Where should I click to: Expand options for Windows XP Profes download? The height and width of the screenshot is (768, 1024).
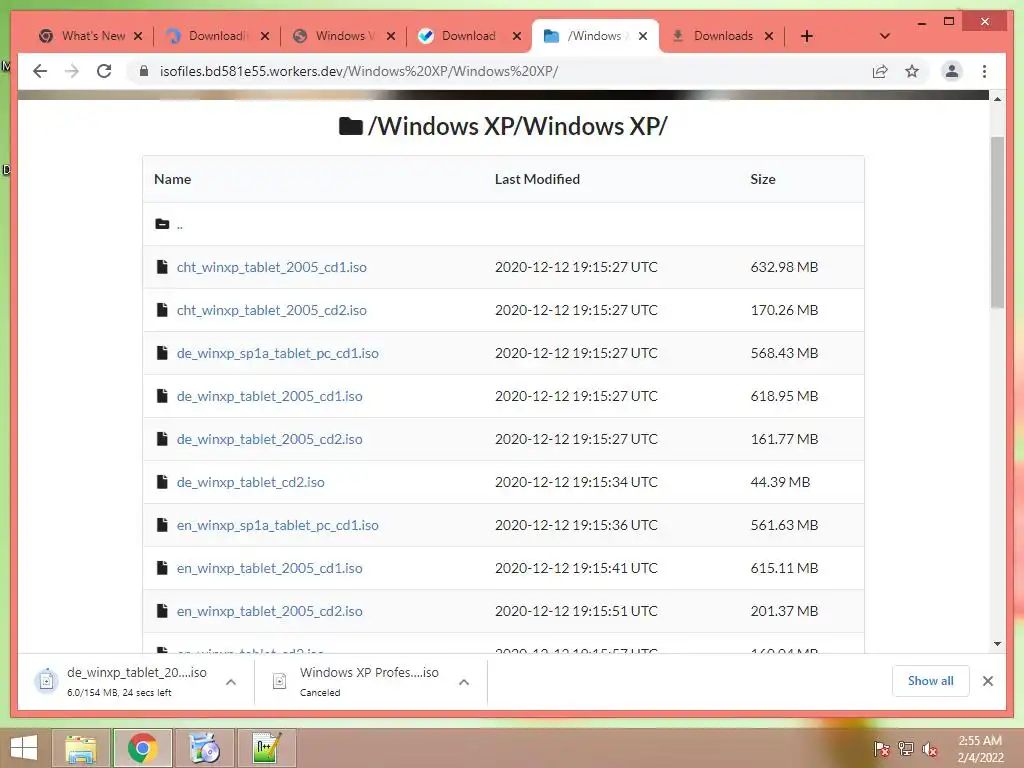[x=464, y=682]
